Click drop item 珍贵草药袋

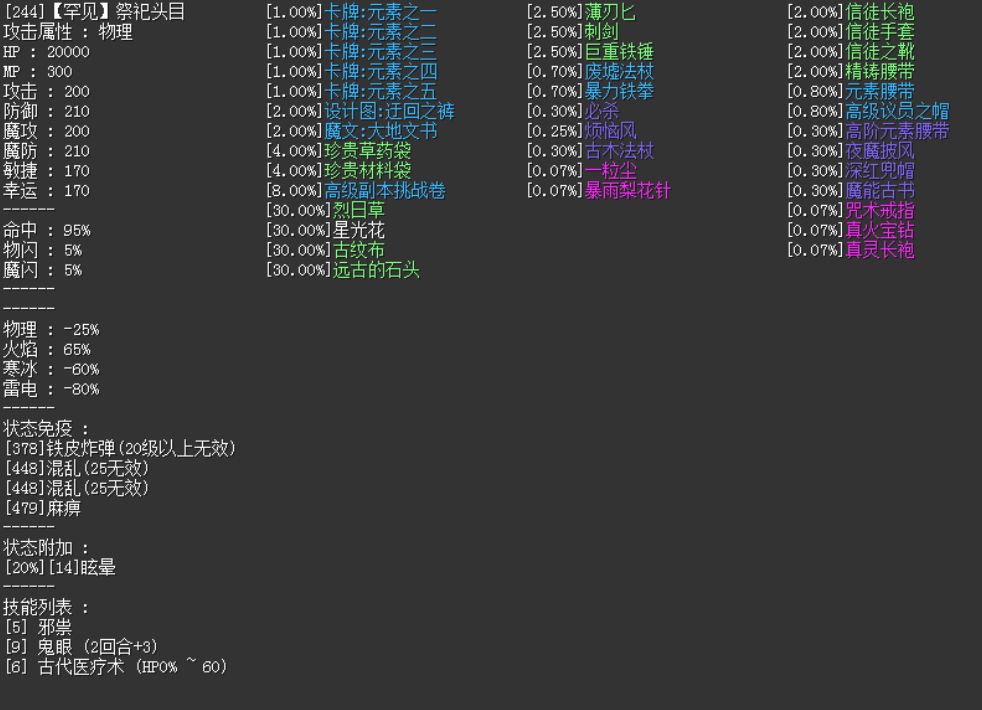(x=368, y=151)
